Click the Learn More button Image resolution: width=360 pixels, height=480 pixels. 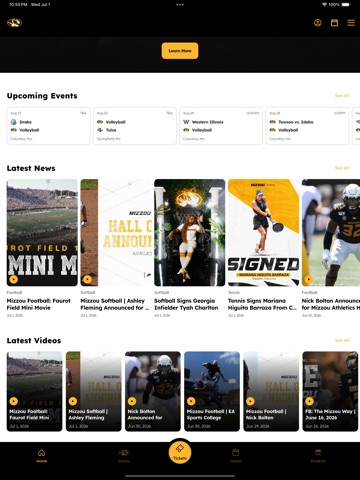click(180, 51)
